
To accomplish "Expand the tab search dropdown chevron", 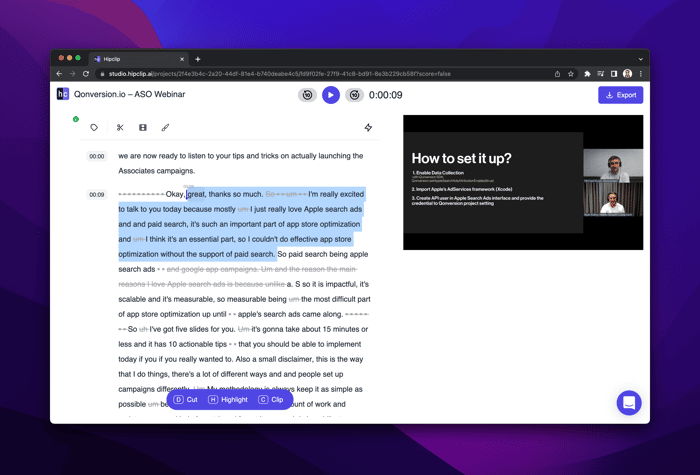I will [641, 59].
